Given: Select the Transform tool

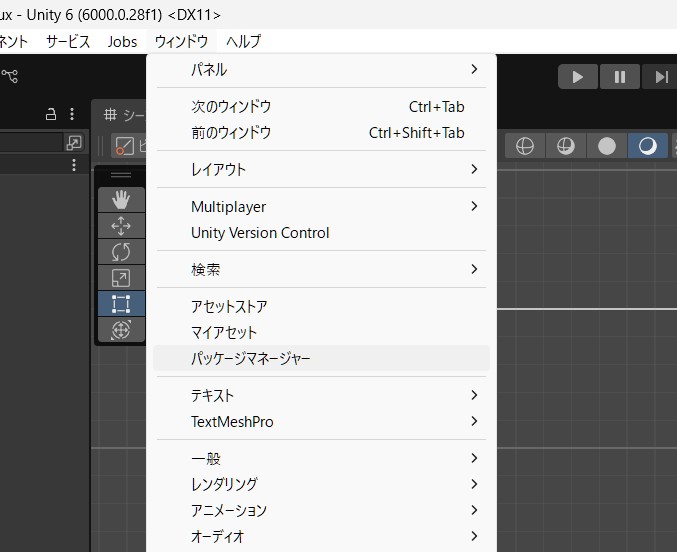Looking at the screenshot, I should pyautogui.click(x=121, y=330).
